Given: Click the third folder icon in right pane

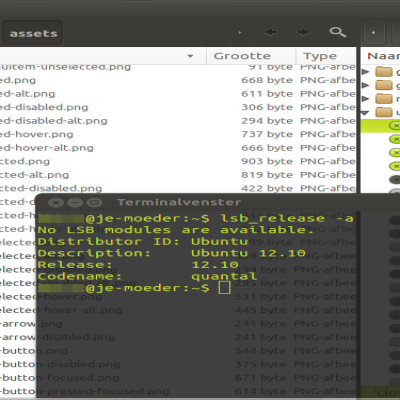Looking at the screenshot, I should 384,99.
